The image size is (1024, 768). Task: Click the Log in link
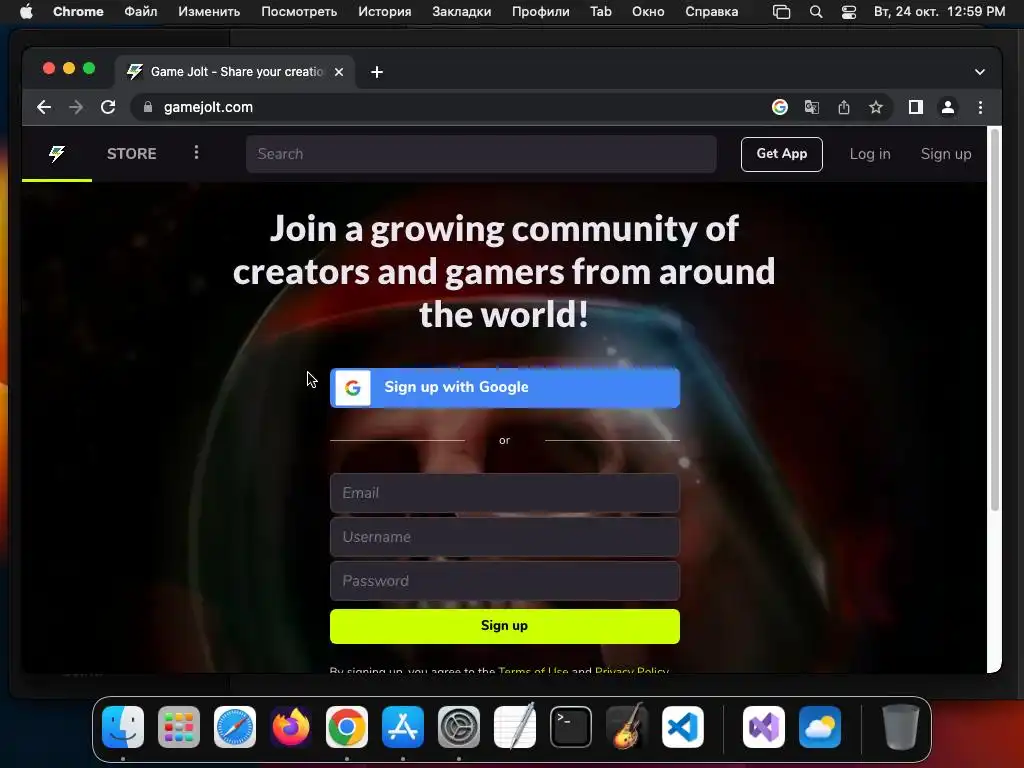[870, 154]
